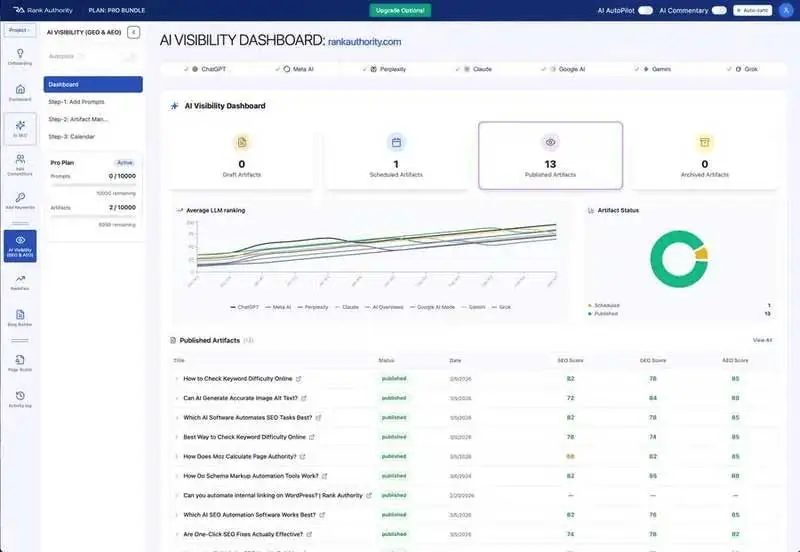Click the ChatGPT legend entry under chart
This screenshot has width=800, height=552.
[245, 307]
